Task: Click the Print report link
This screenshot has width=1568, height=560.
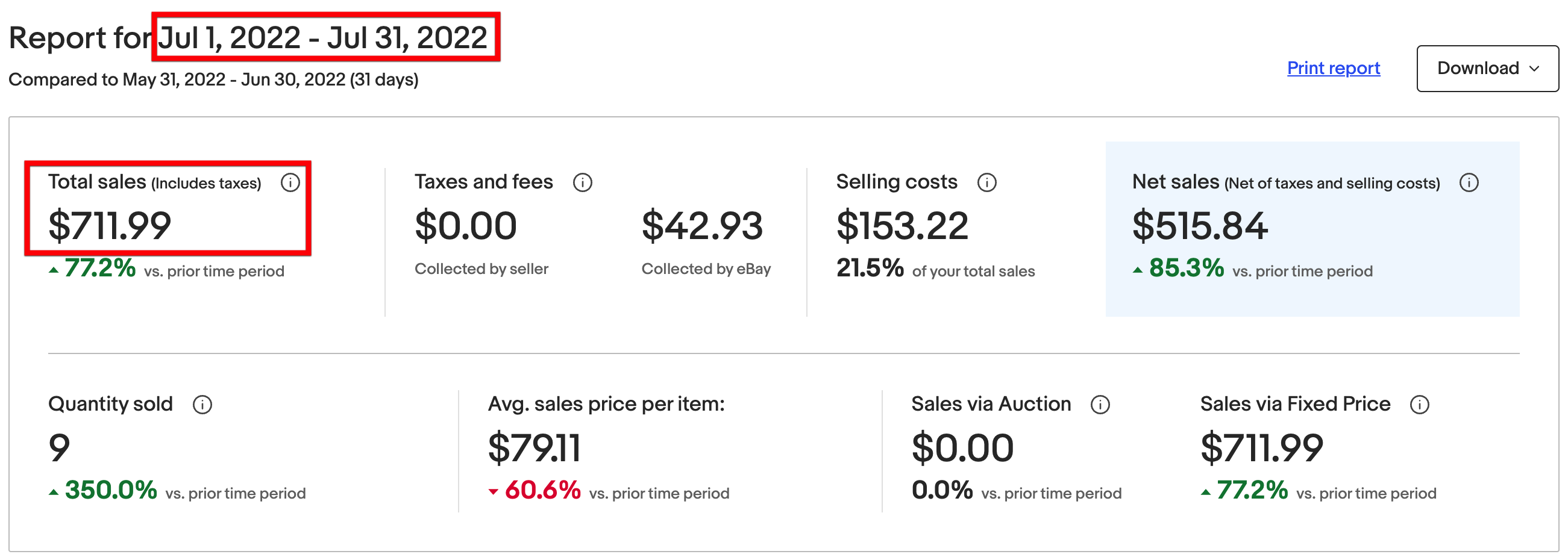Action: 1333,68
